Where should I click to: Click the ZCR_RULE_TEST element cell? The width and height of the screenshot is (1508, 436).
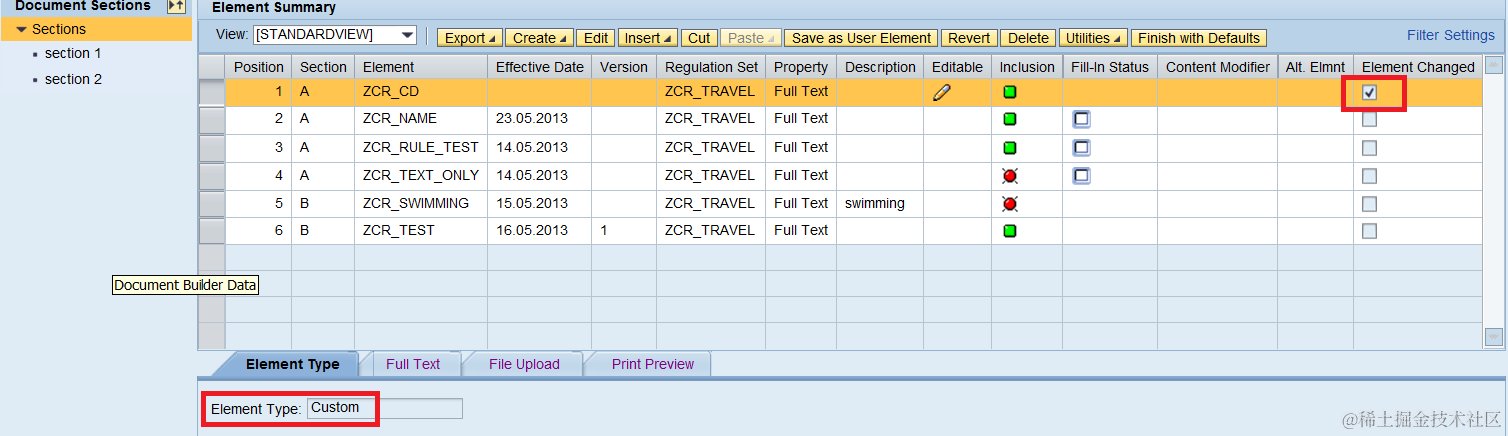[421, 147]
